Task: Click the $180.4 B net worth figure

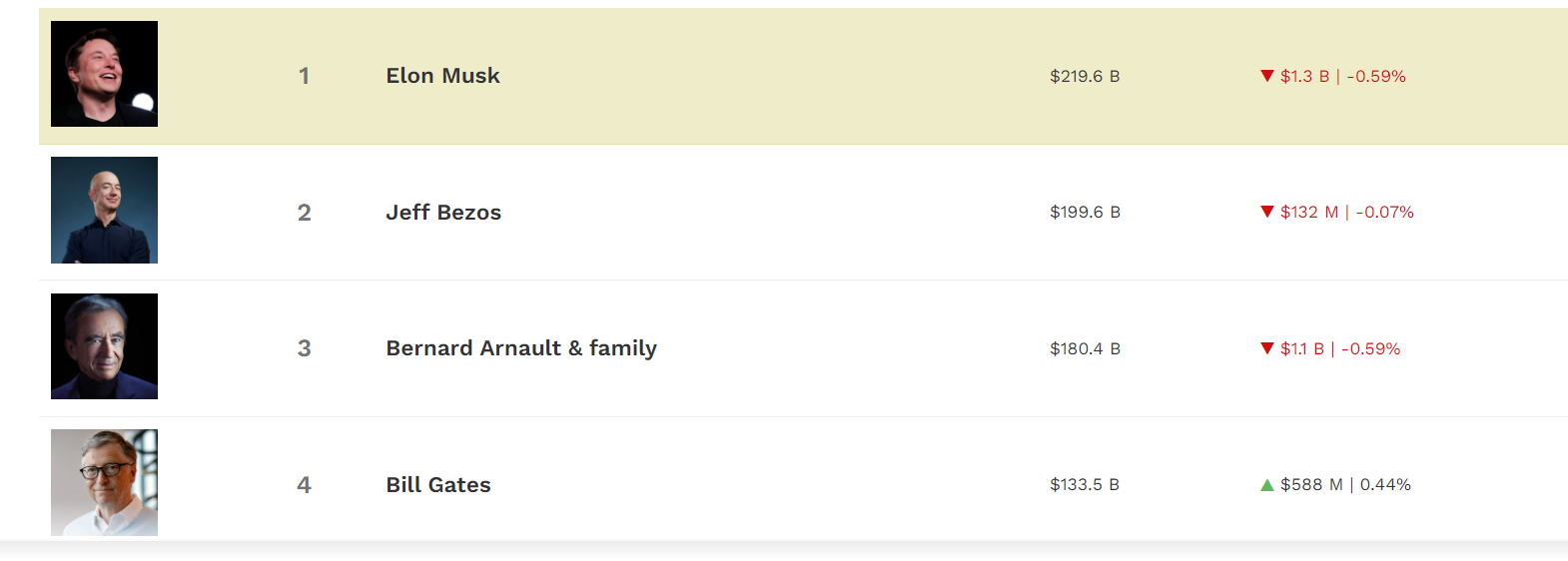Action: (1085, 349)
